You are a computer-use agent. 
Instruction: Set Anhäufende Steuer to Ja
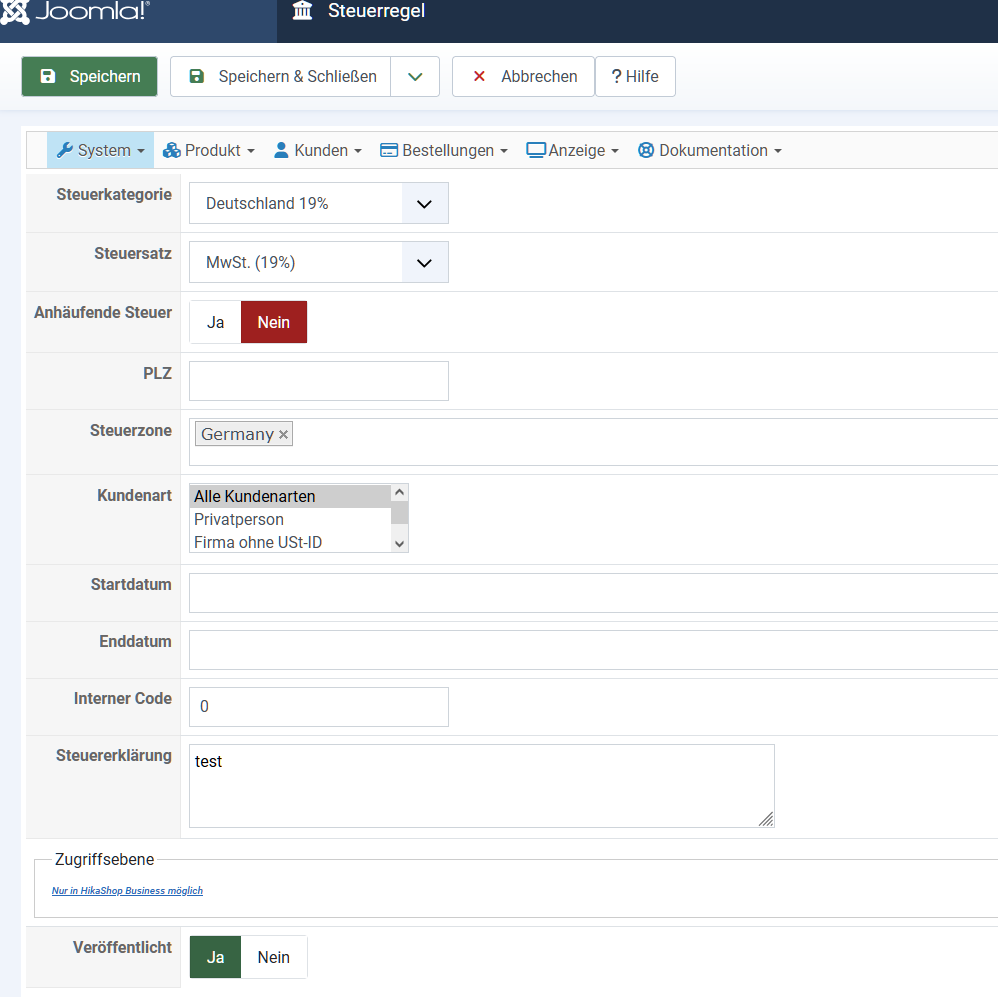click(x=215, y=322)
